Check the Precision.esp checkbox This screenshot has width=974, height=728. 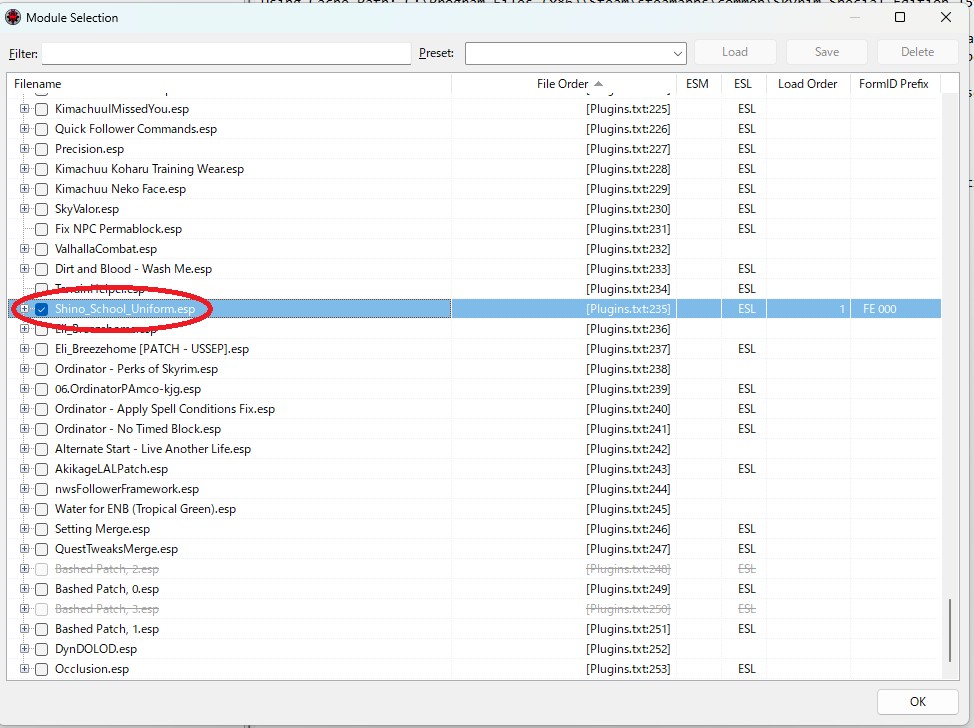coord(41,149)
